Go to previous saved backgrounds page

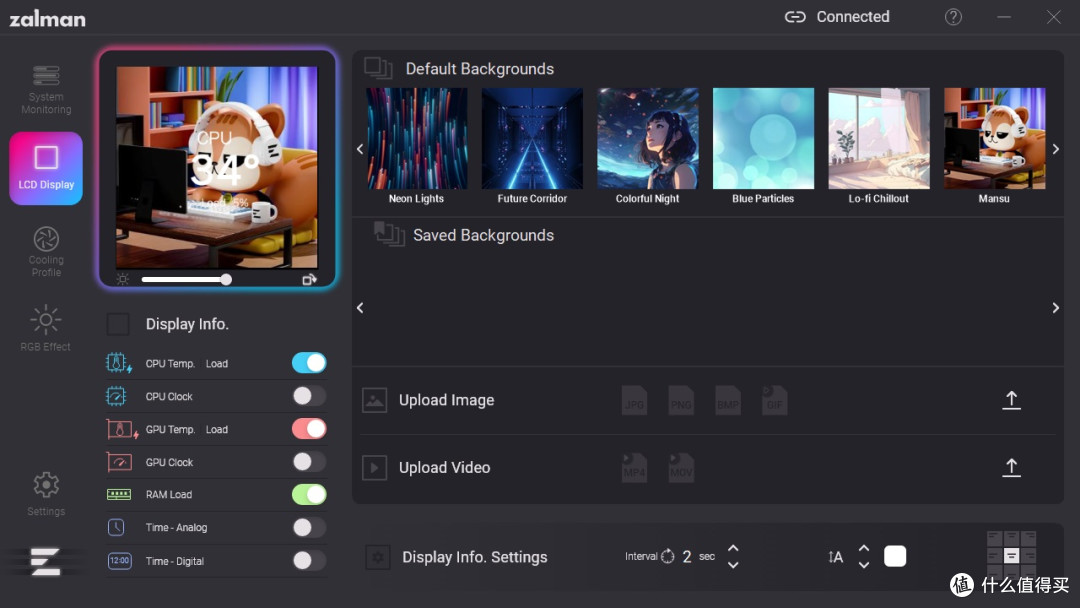click(x=360, y=308)
